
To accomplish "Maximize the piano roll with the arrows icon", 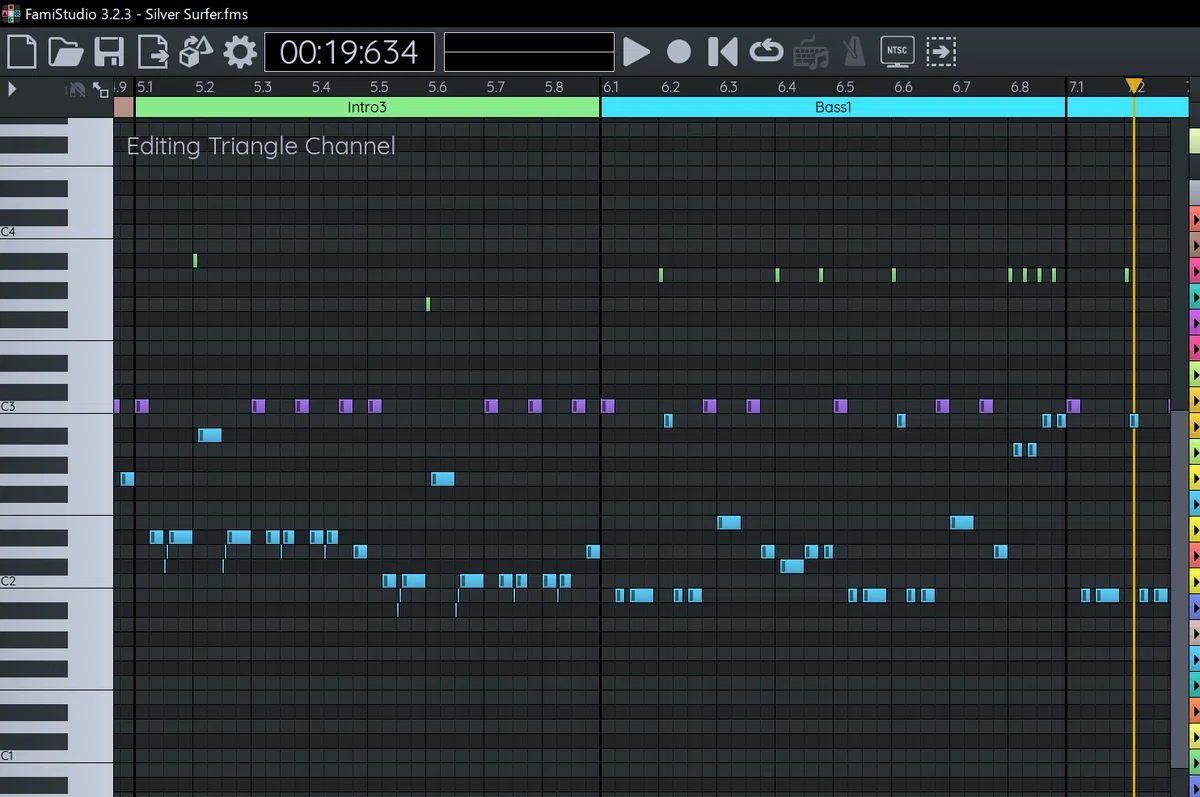I will pos(101,89).
